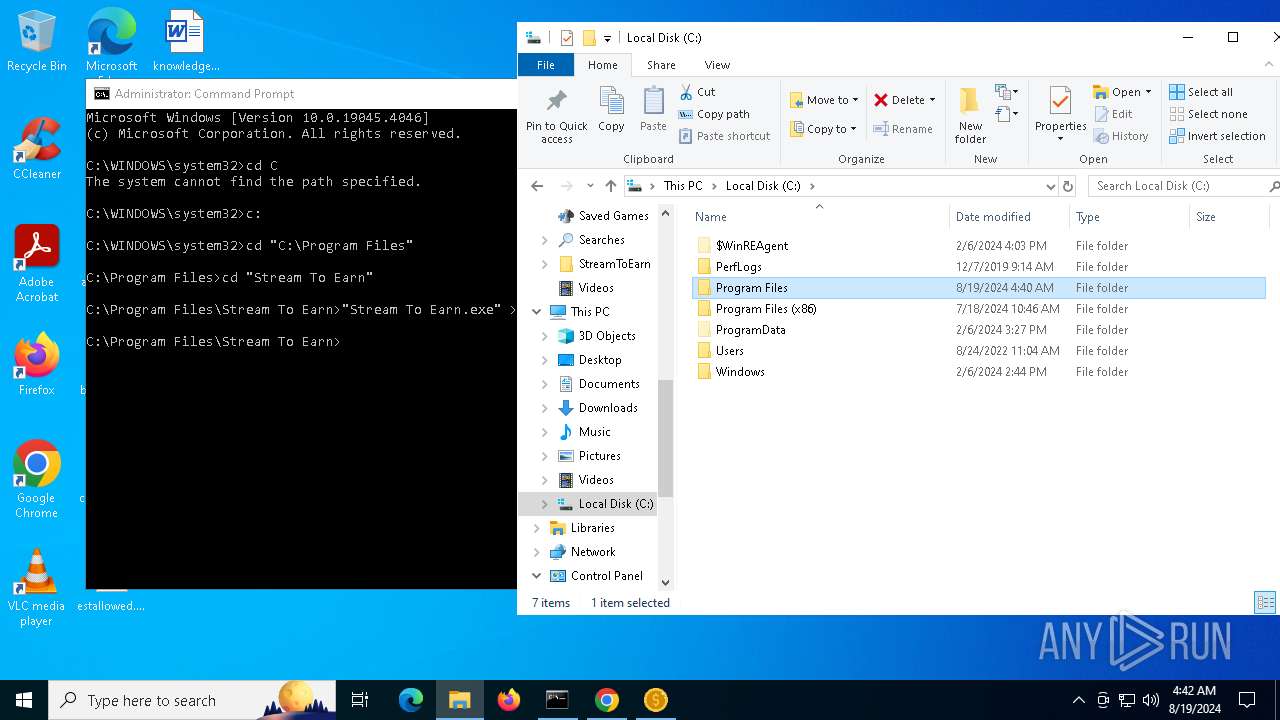Click This PC in address breadcrumb
The width and height of the screenshot is (1280, 720).
[x=683, y=186]
